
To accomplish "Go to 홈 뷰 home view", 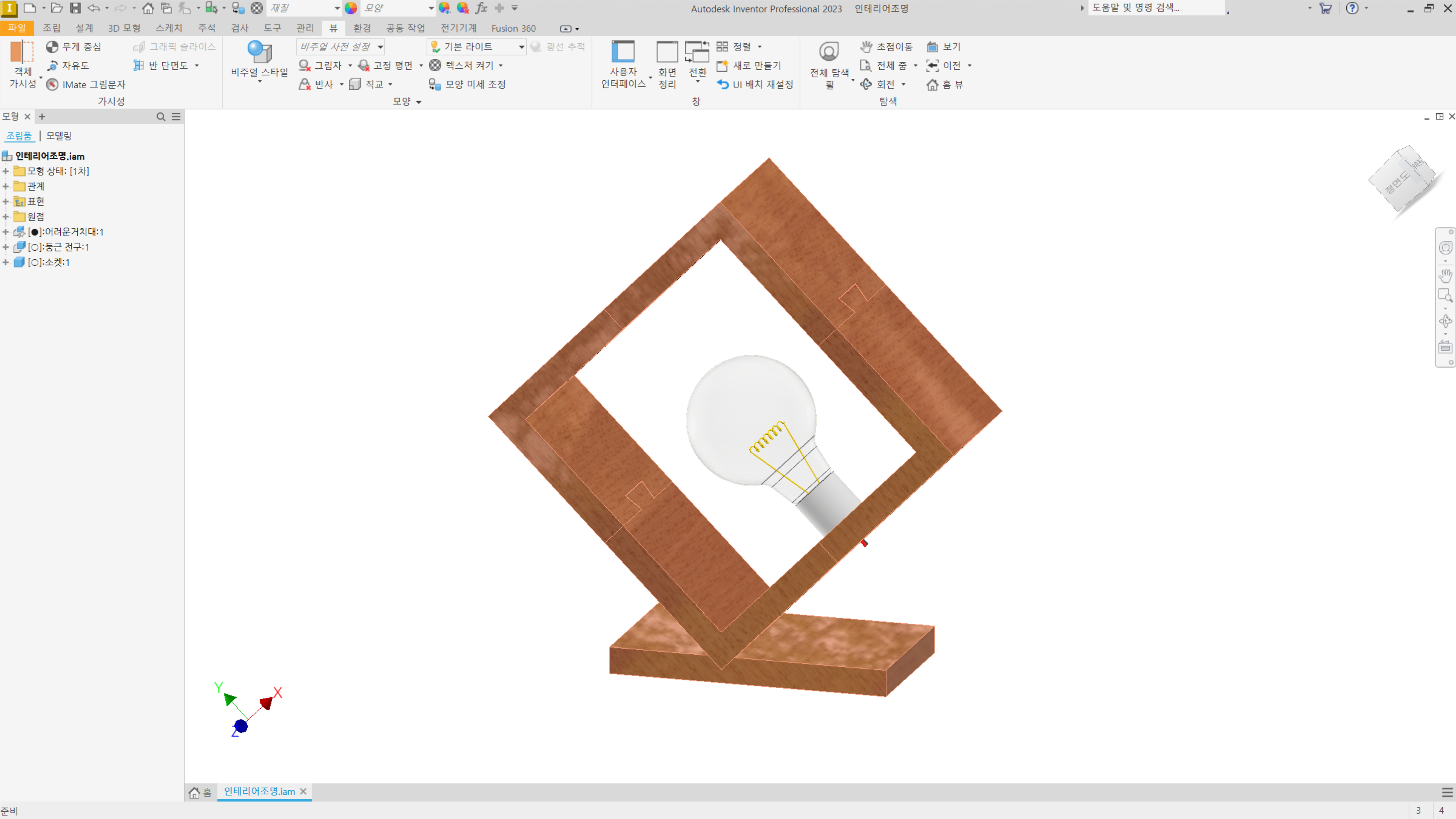I will [x=945, y=84].
